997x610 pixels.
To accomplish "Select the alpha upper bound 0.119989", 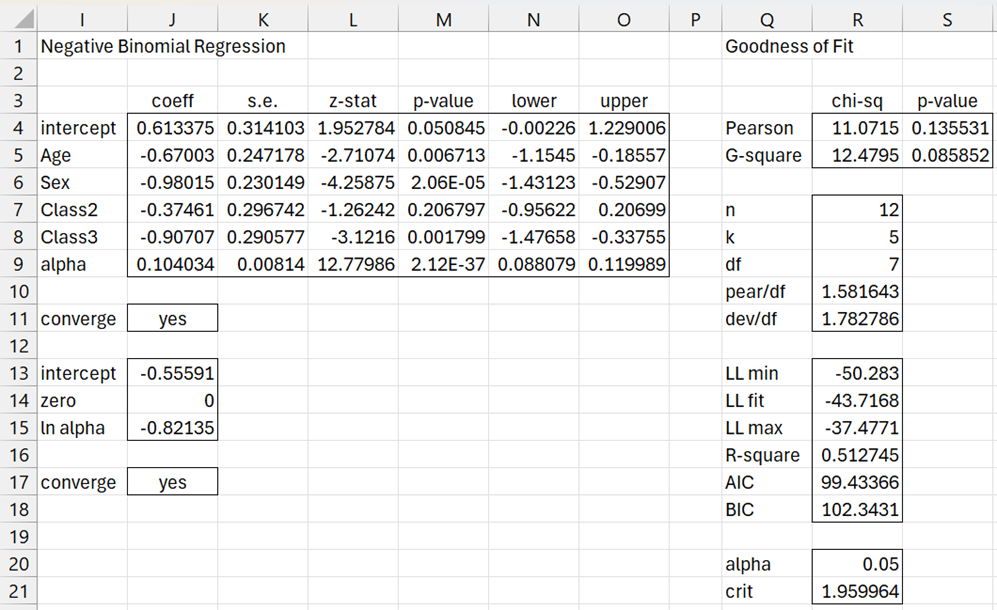I will coord(624,265).
